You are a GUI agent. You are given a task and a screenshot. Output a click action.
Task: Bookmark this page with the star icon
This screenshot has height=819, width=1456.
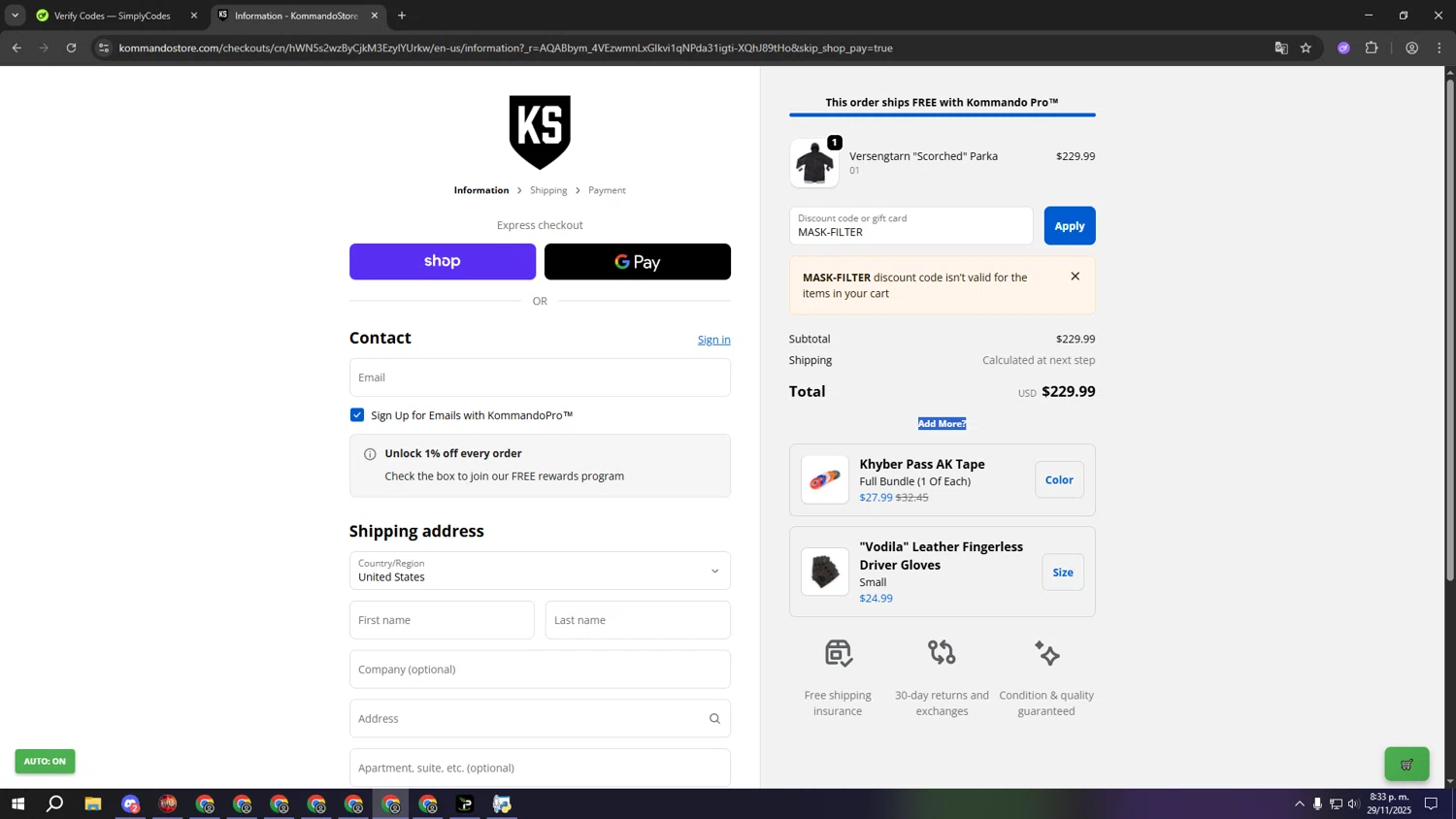(1306, 48)
